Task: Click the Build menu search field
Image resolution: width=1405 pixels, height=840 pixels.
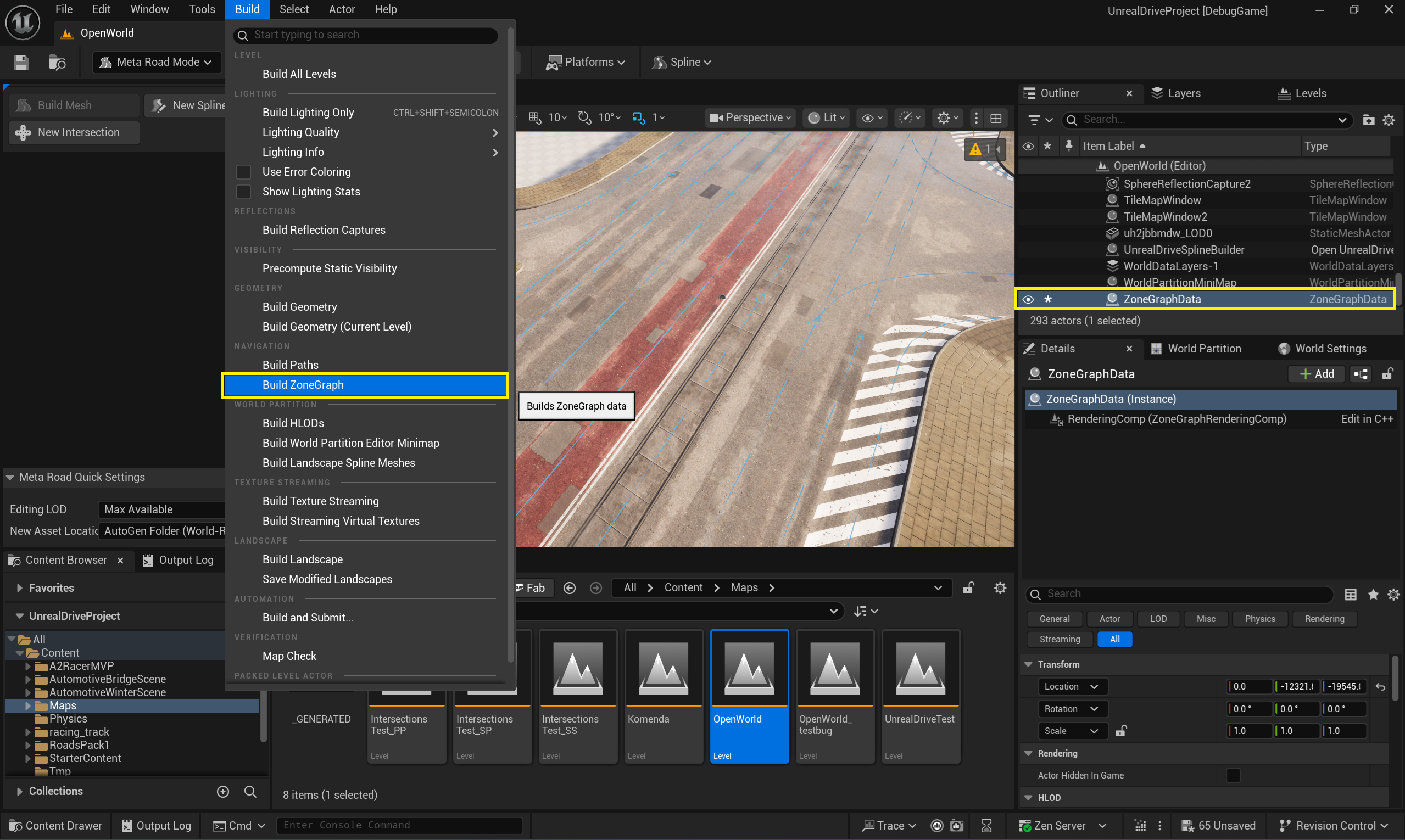Action: click(365, 35)
